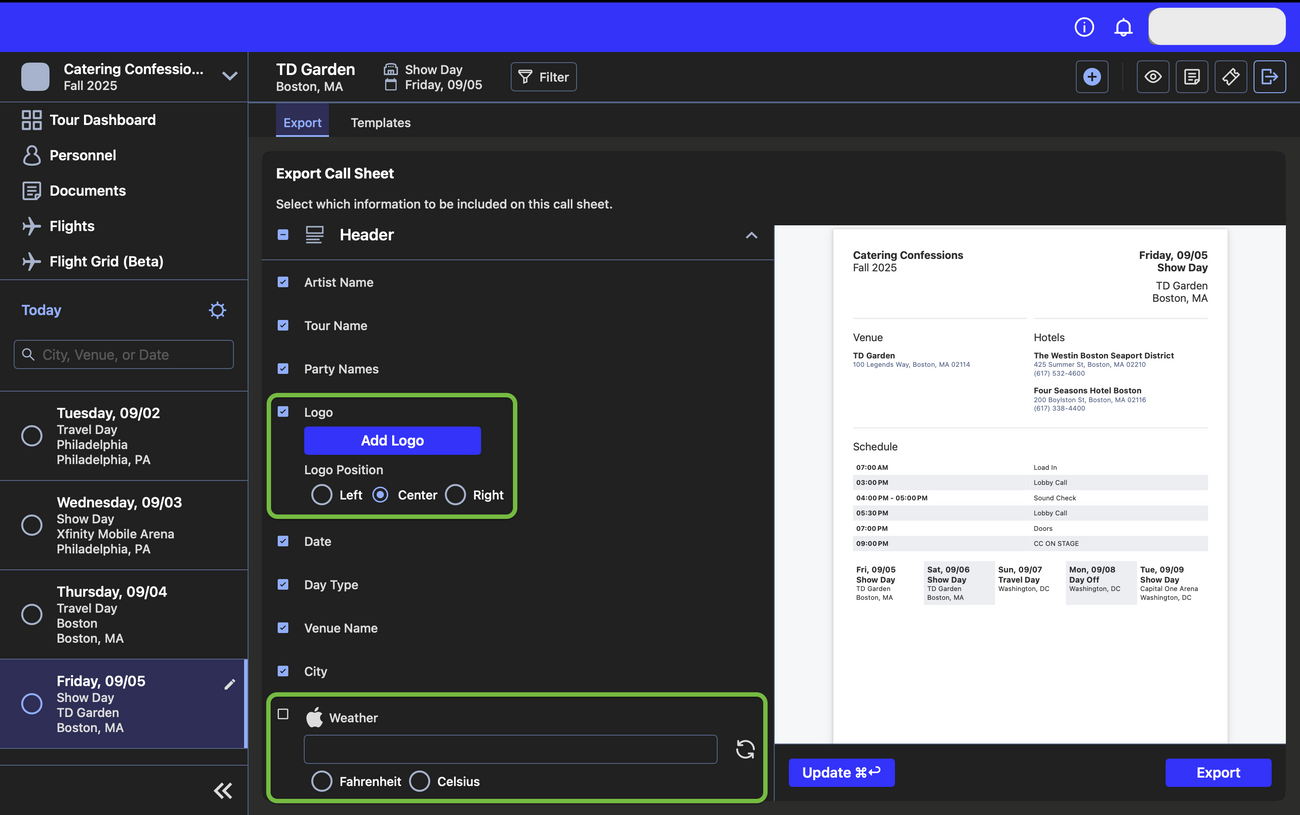The width and height of the screenshot is (1300, 815).
Task: Open the info icon in top bar
Action: click(x=1084, y=27)
